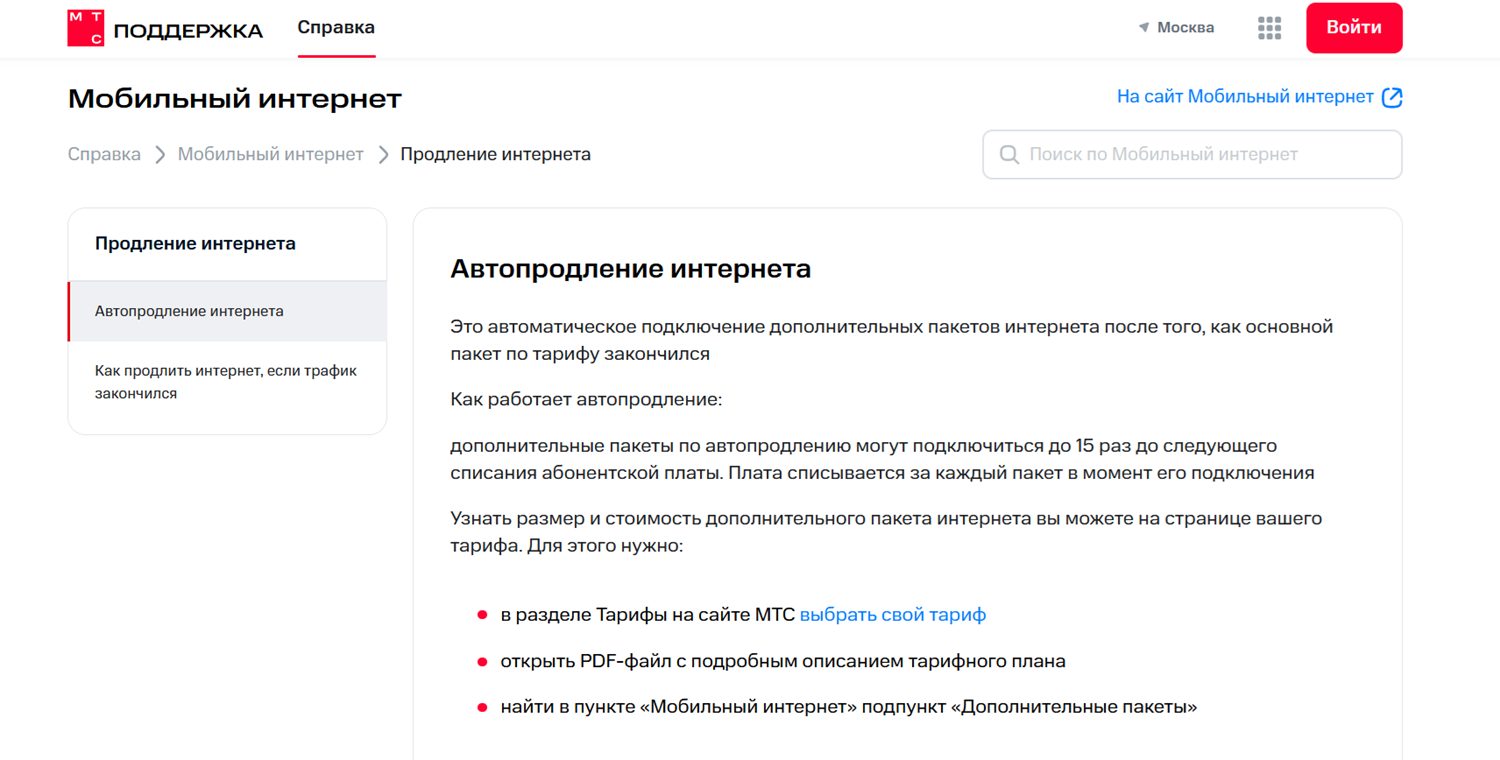Screen dimensions: 1500x760
Task: Click the Автопродление интернета article heading
Action: click(630, 269)
